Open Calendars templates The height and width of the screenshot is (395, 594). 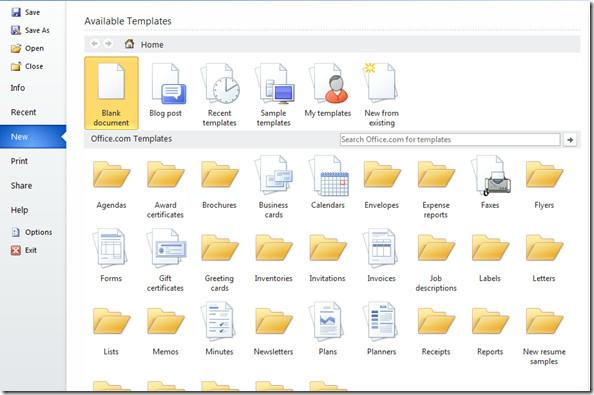[328, 183]
